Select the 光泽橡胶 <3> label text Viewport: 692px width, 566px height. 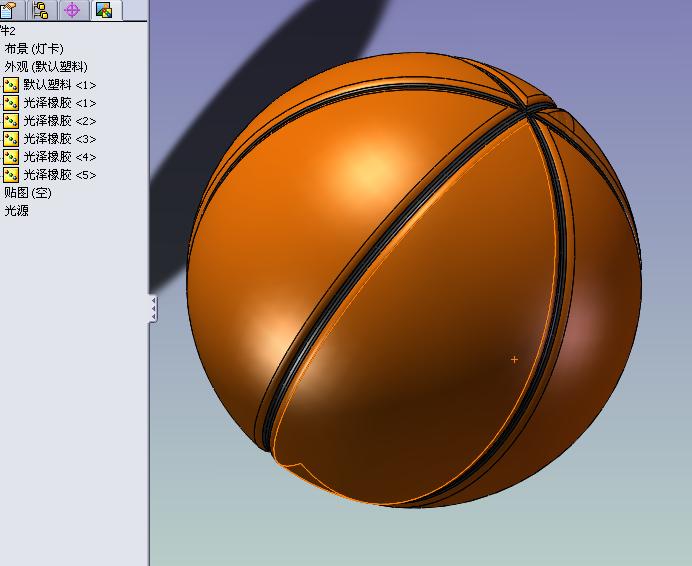(x=60, y=139)
